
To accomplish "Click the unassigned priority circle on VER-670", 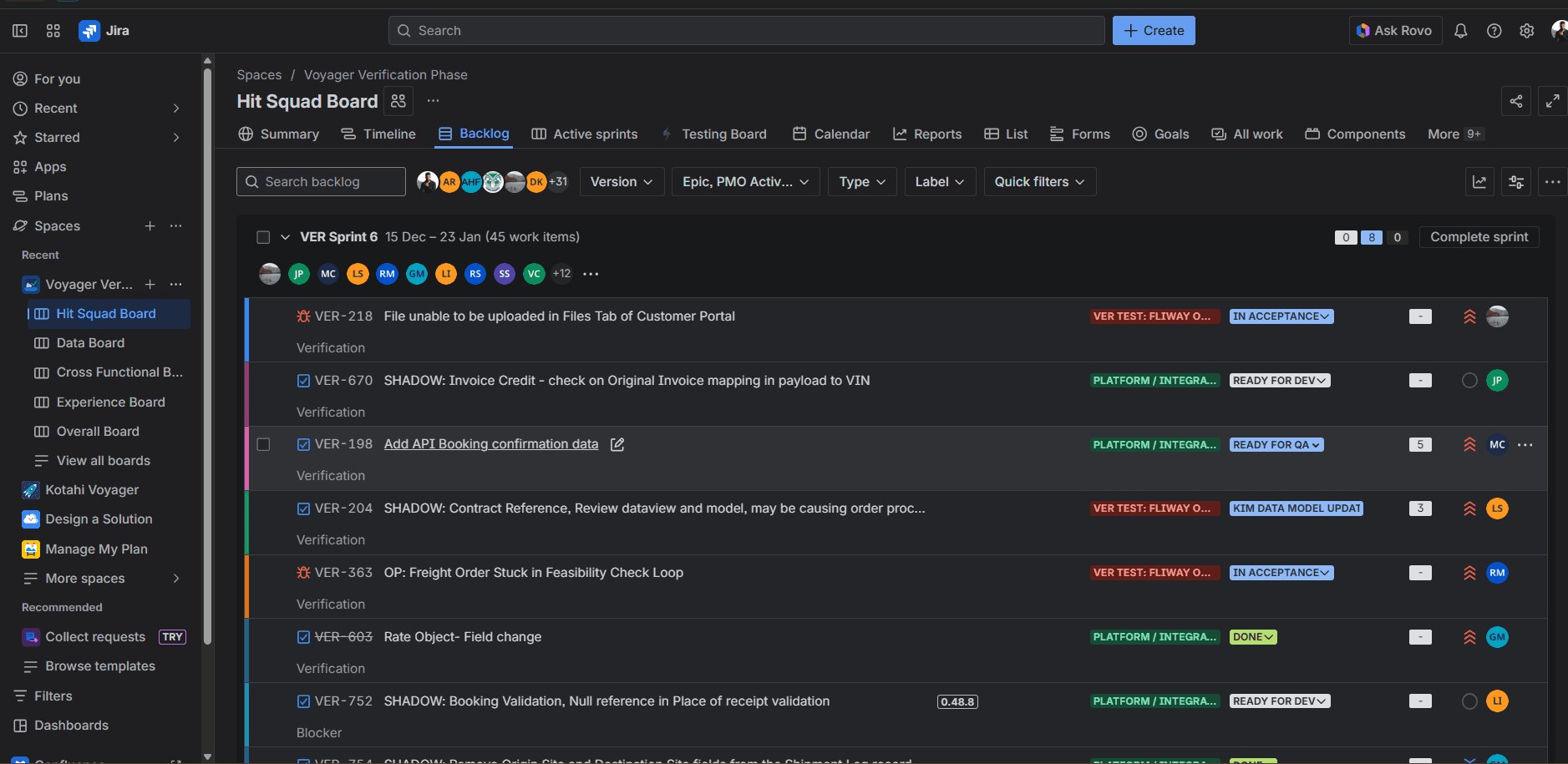I will tap(1469, 381).
